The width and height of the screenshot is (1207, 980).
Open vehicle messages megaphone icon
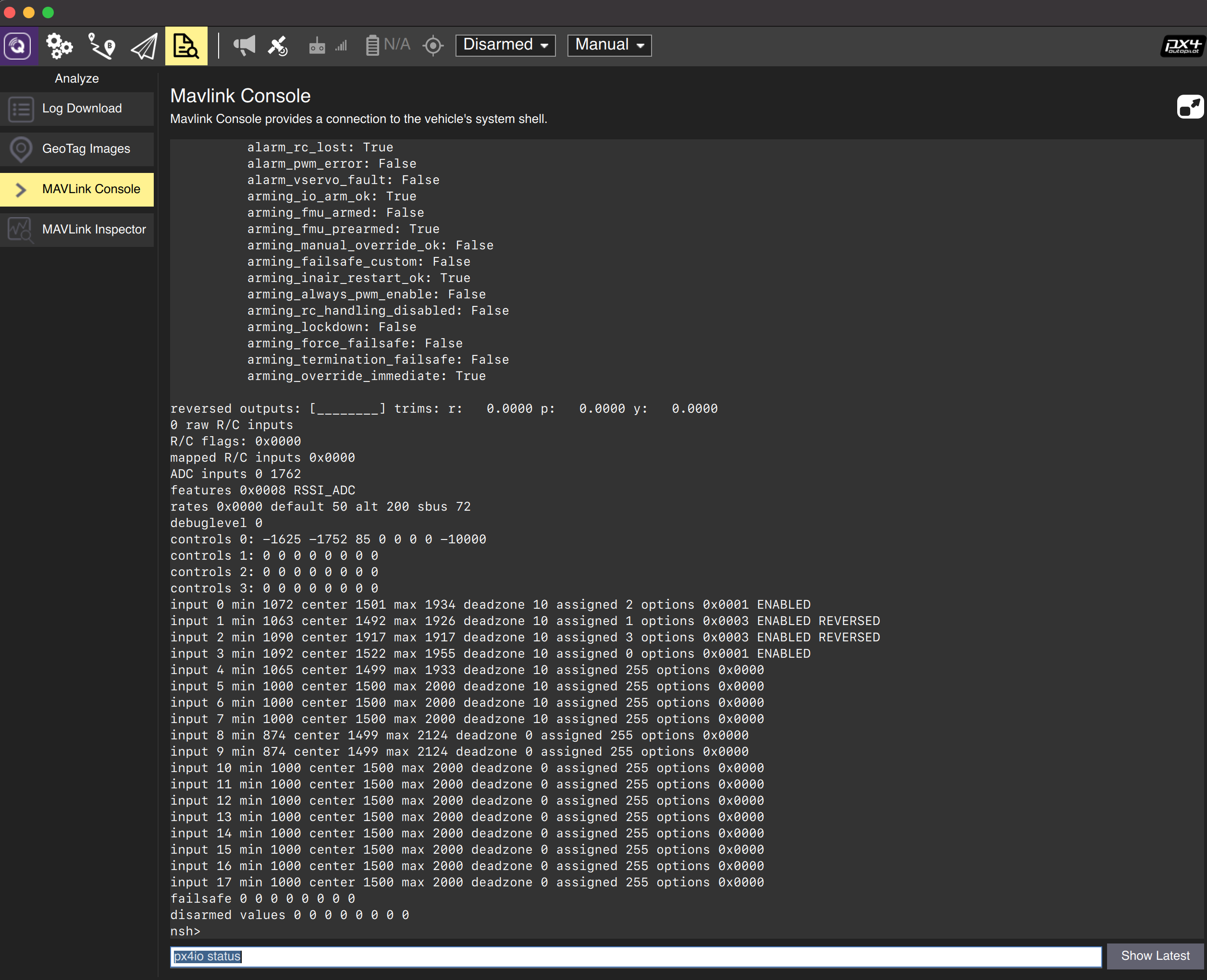pyautogui.click(x=244, y=46)
